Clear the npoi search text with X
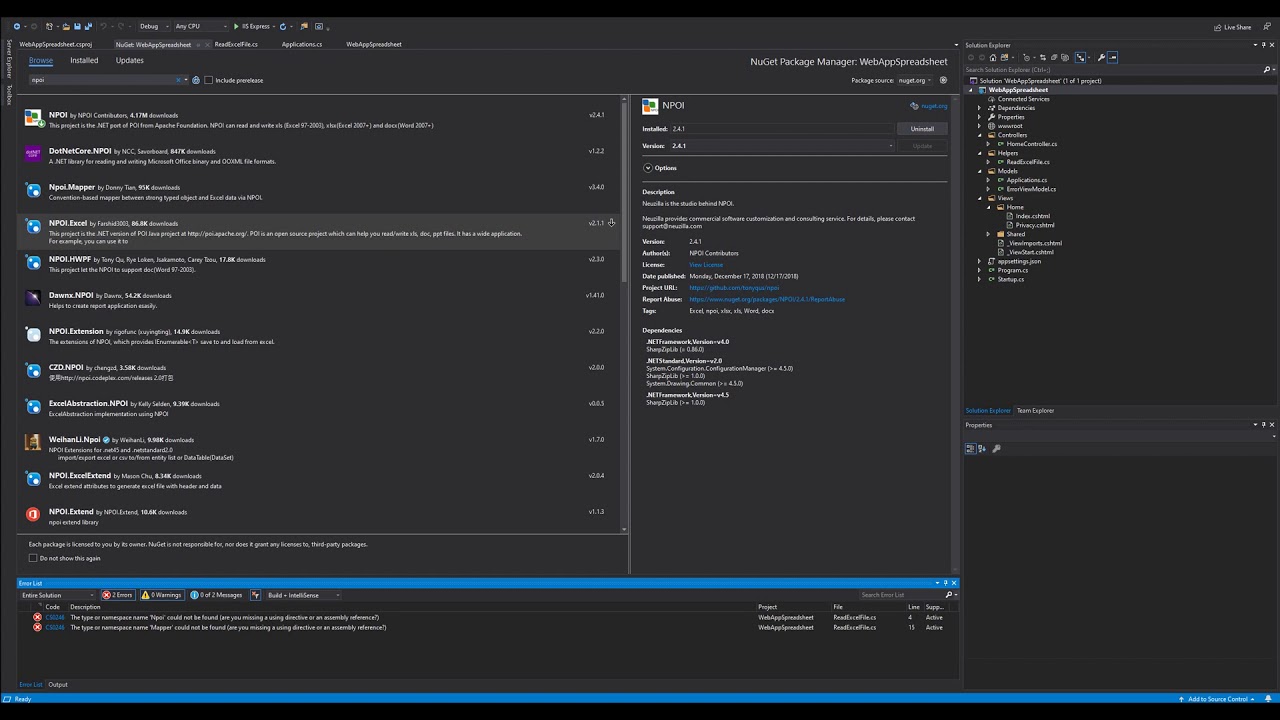This screenshot has width=1280, height=720. coord(178,80)
